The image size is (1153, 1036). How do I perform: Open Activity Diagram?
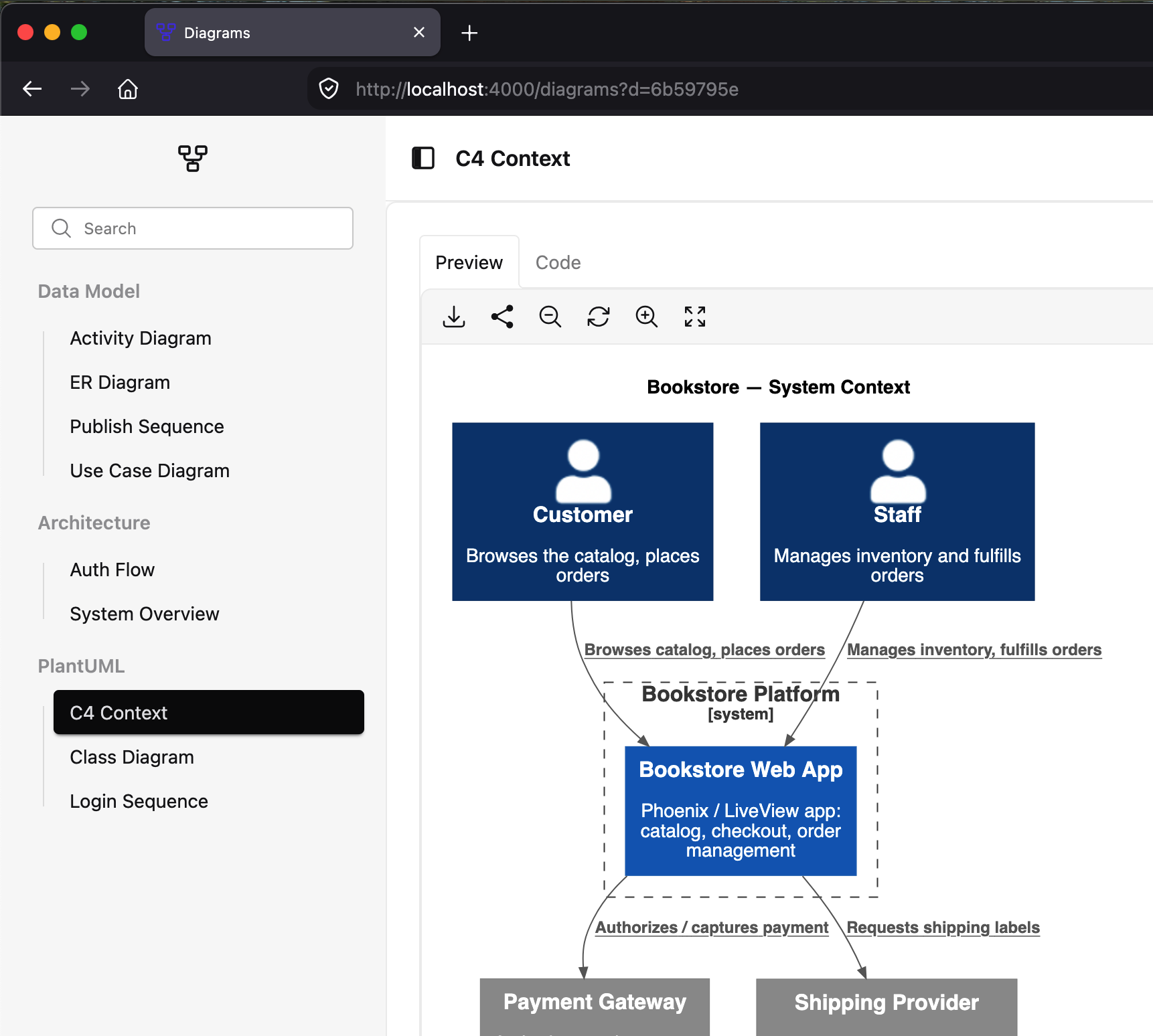coord(141,338)
